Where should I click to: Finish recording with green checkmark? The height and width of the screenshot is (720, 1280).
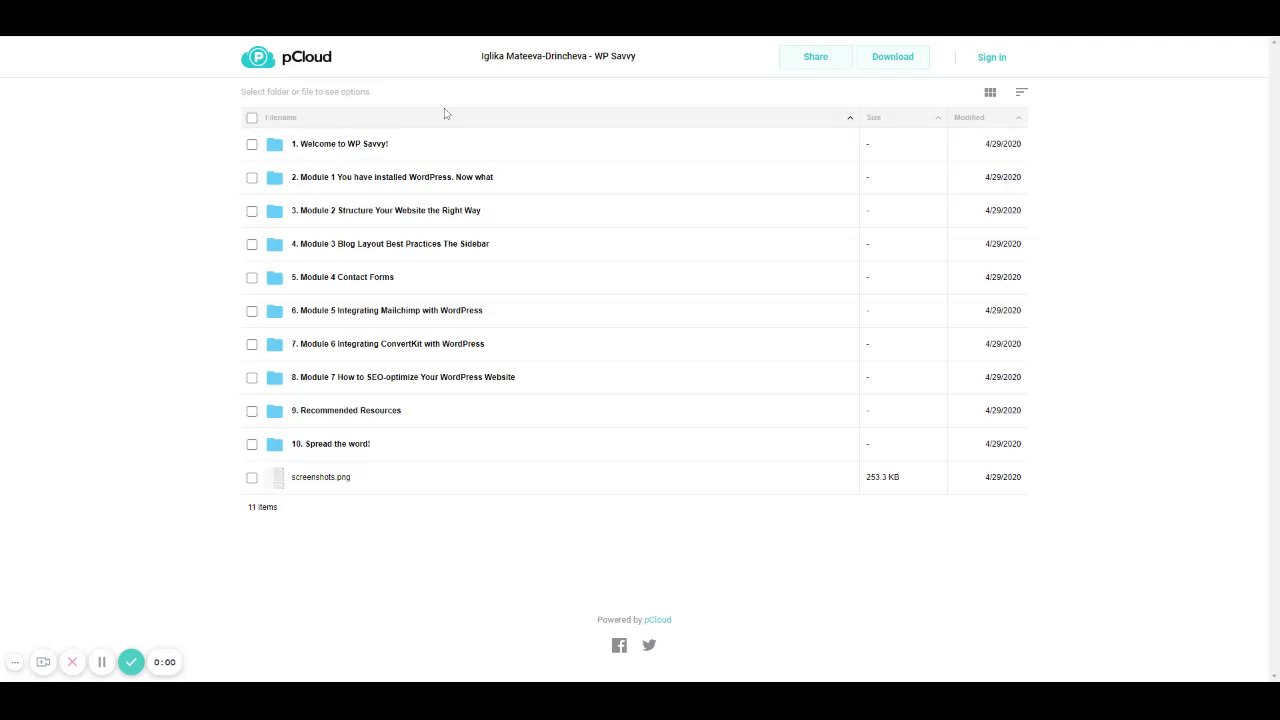tap(131, 662)
